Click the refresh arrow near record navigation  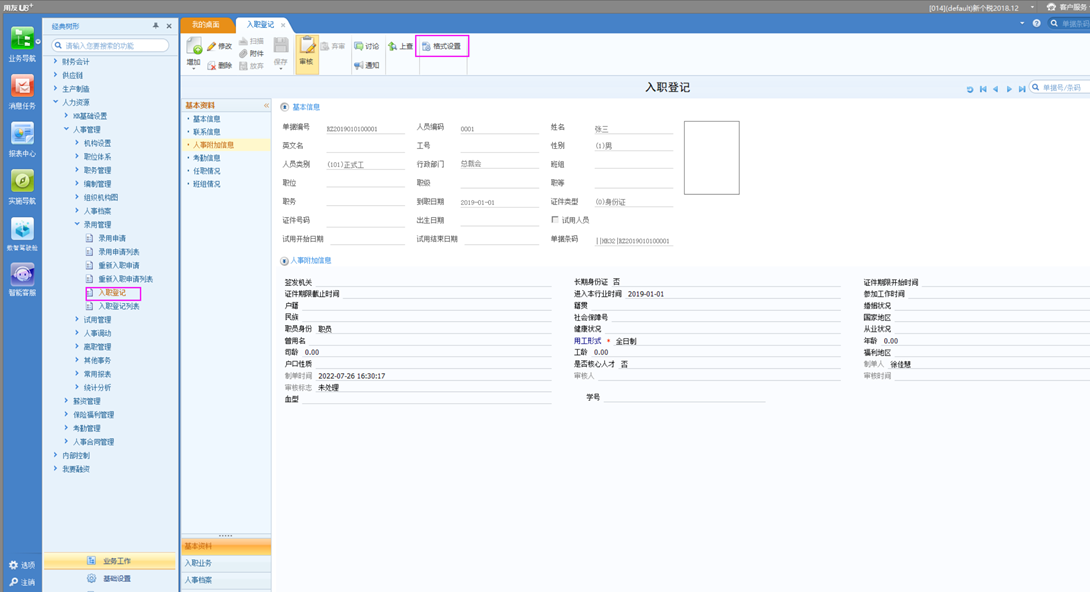970,89
